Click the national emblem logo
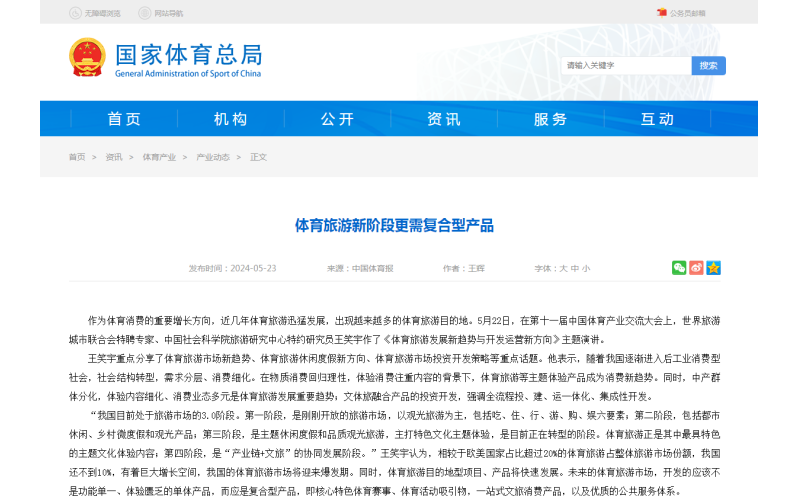 (x=87, y=57)
